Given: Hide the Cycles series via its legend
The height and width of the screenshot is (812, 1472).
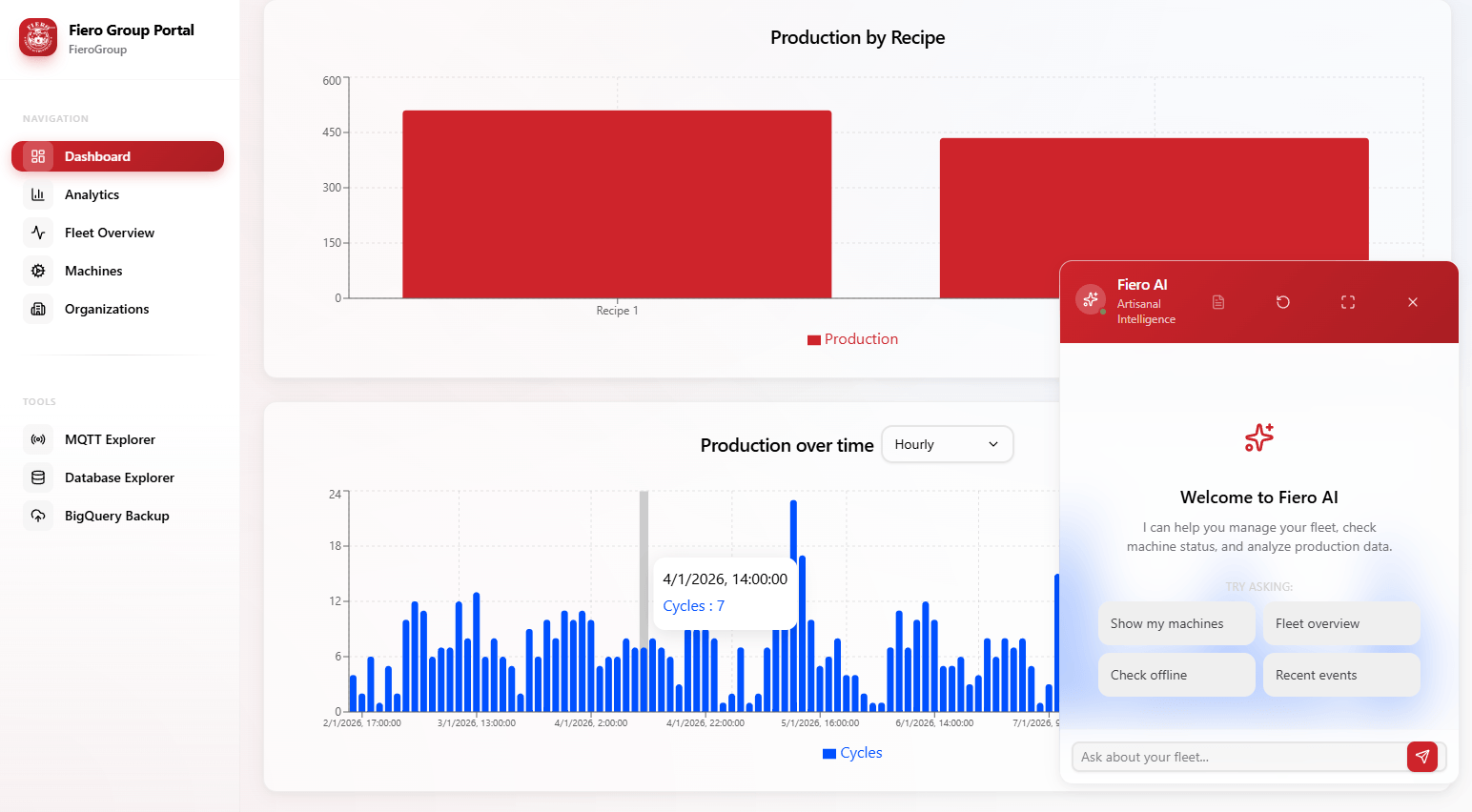Looking at the screenshot, I should click(851, 752).
